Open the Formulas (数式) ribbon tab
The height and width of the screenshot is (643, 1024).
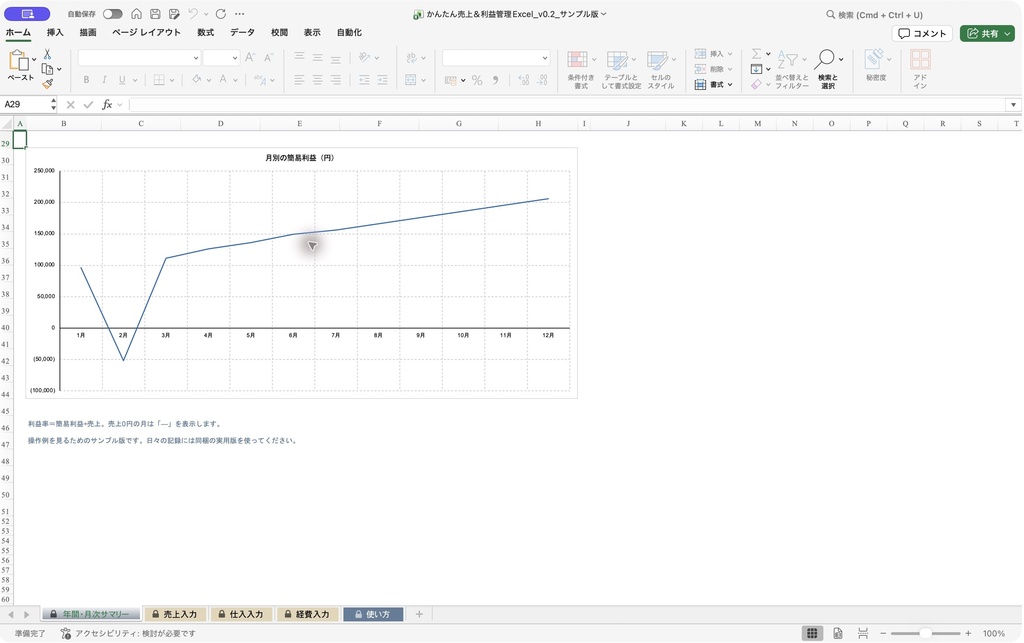pos(206,33)
